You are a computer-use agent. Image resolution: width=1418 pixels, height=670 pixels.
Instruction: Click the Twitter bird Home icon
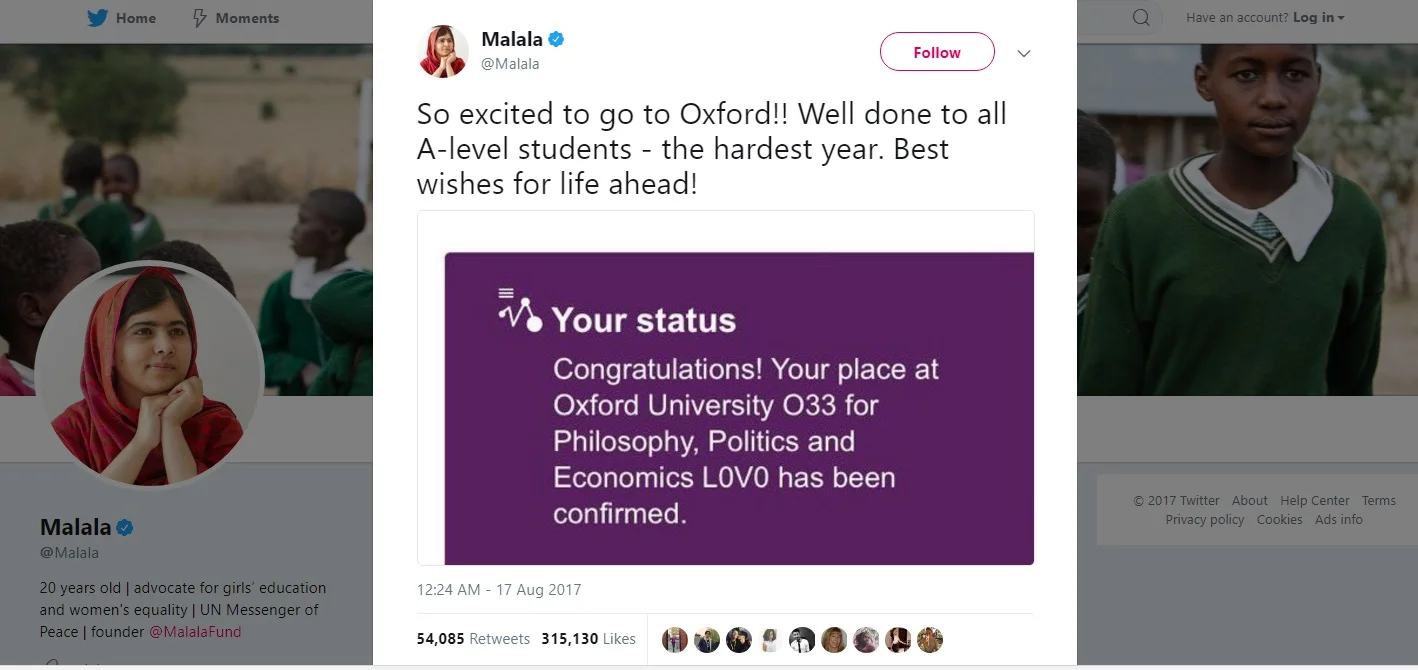click(x=97, y=18)
